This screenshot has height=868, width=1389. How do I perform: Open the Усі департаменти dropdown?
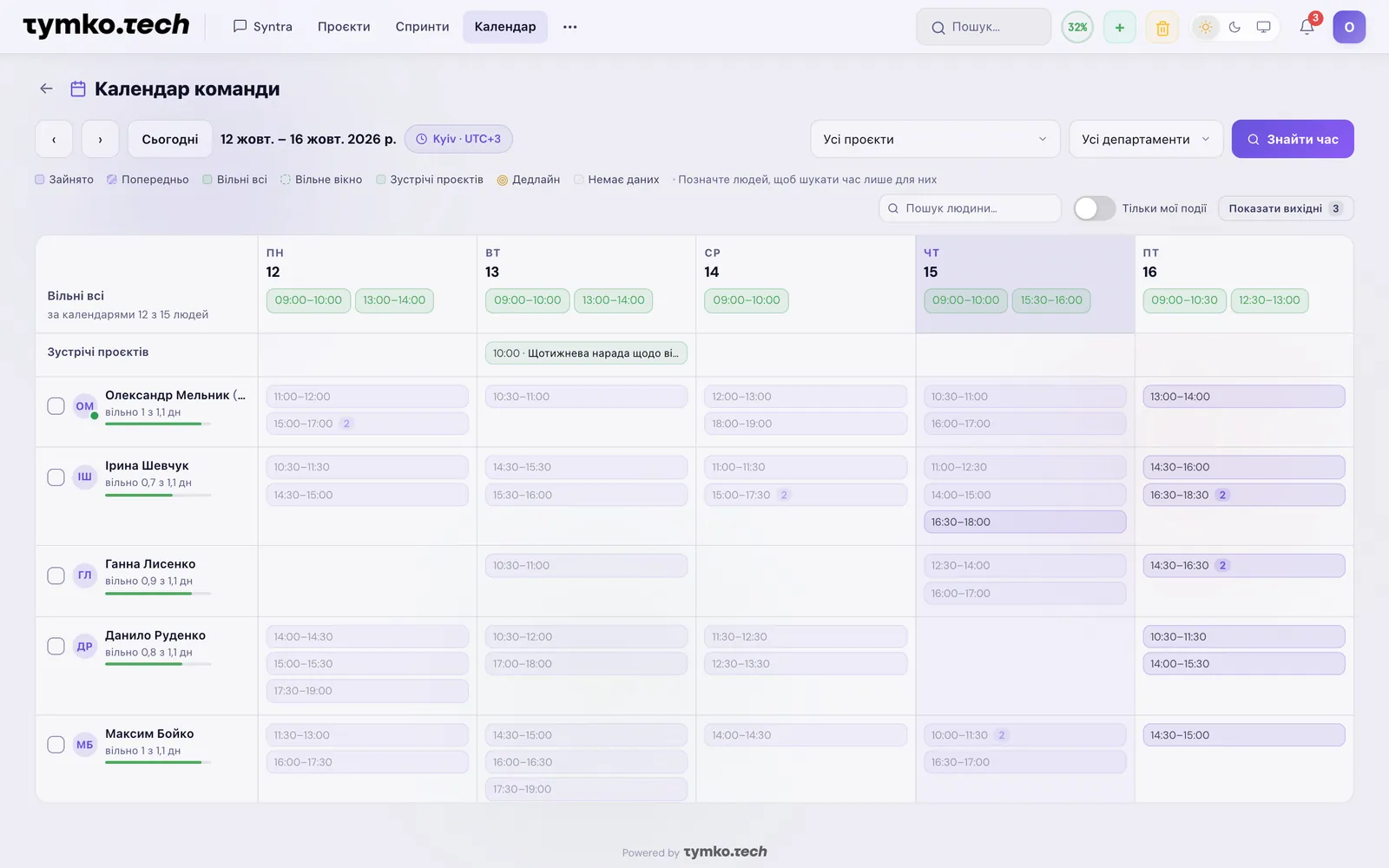[x=1146, y=139]
